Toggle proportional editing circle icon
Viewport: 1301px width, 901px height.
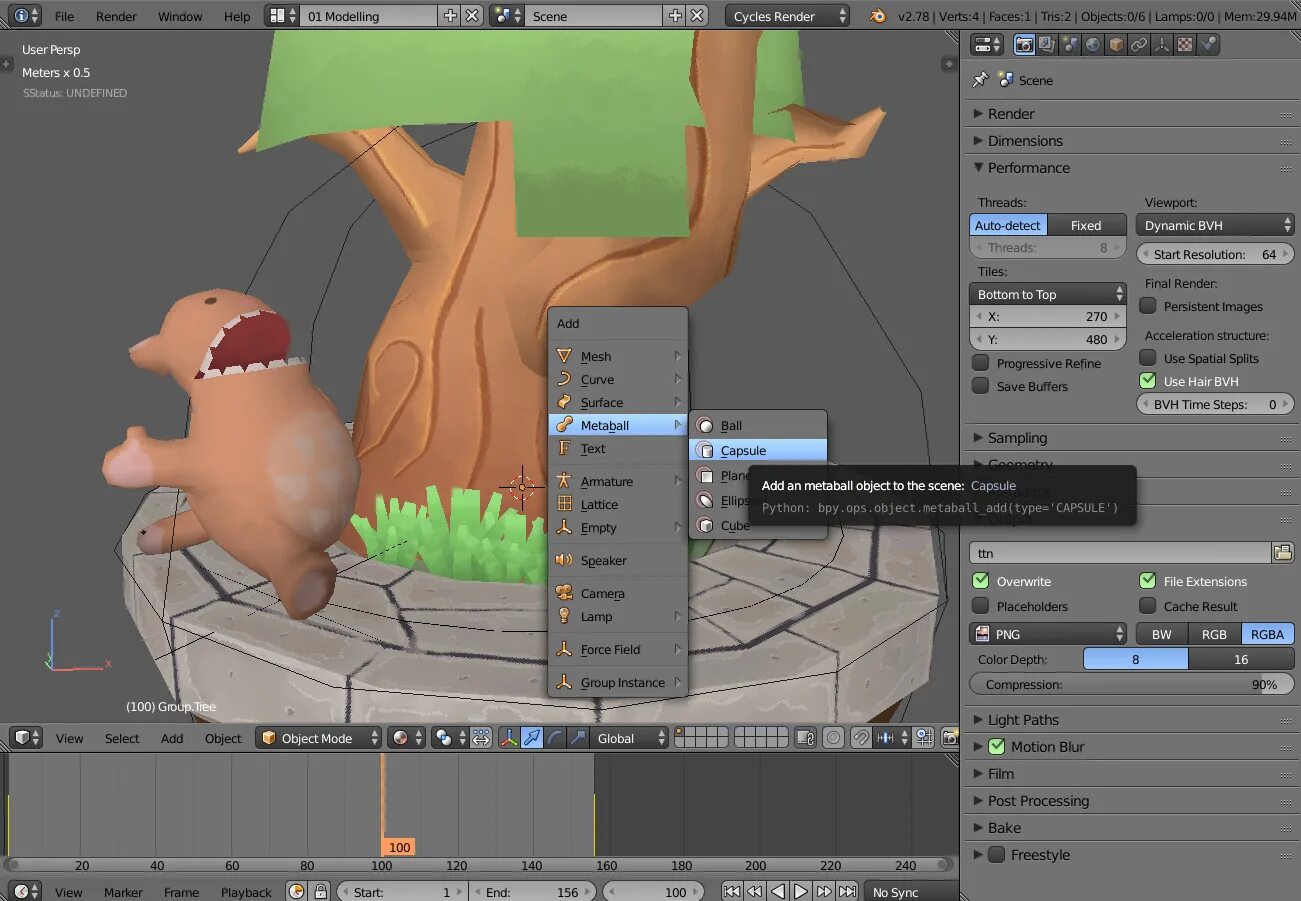(833, 738)
